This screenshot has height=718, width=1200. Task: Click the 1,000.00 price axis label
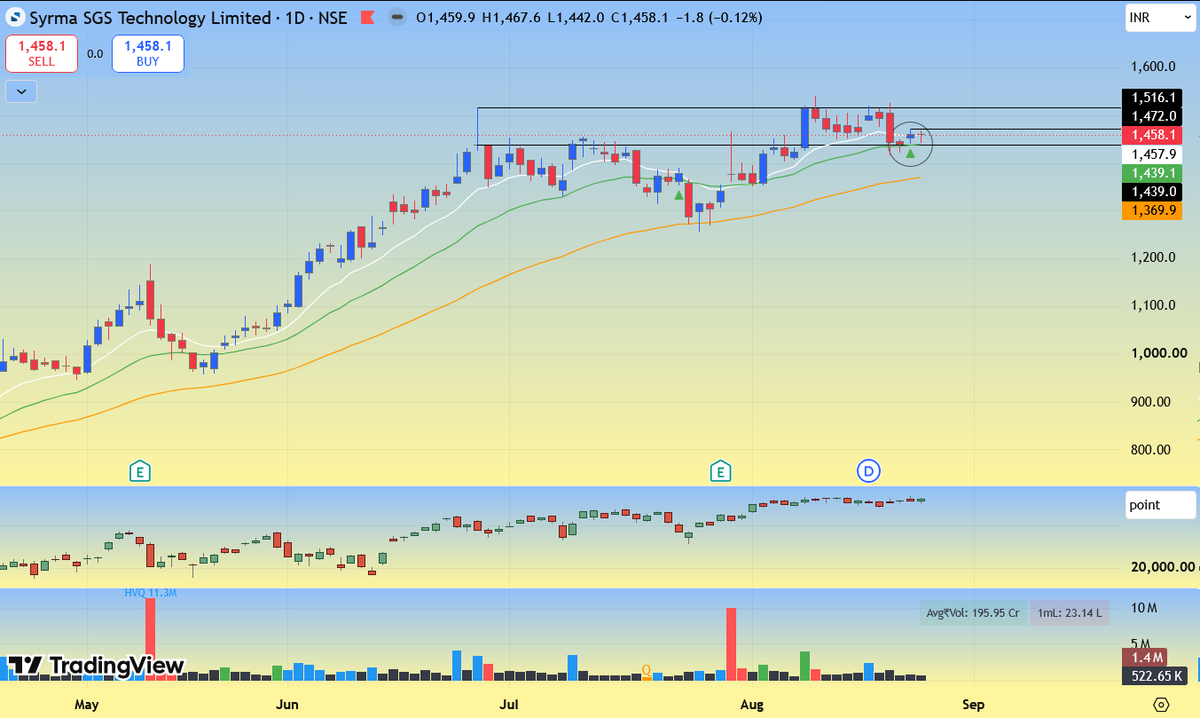coord(1158,353)
